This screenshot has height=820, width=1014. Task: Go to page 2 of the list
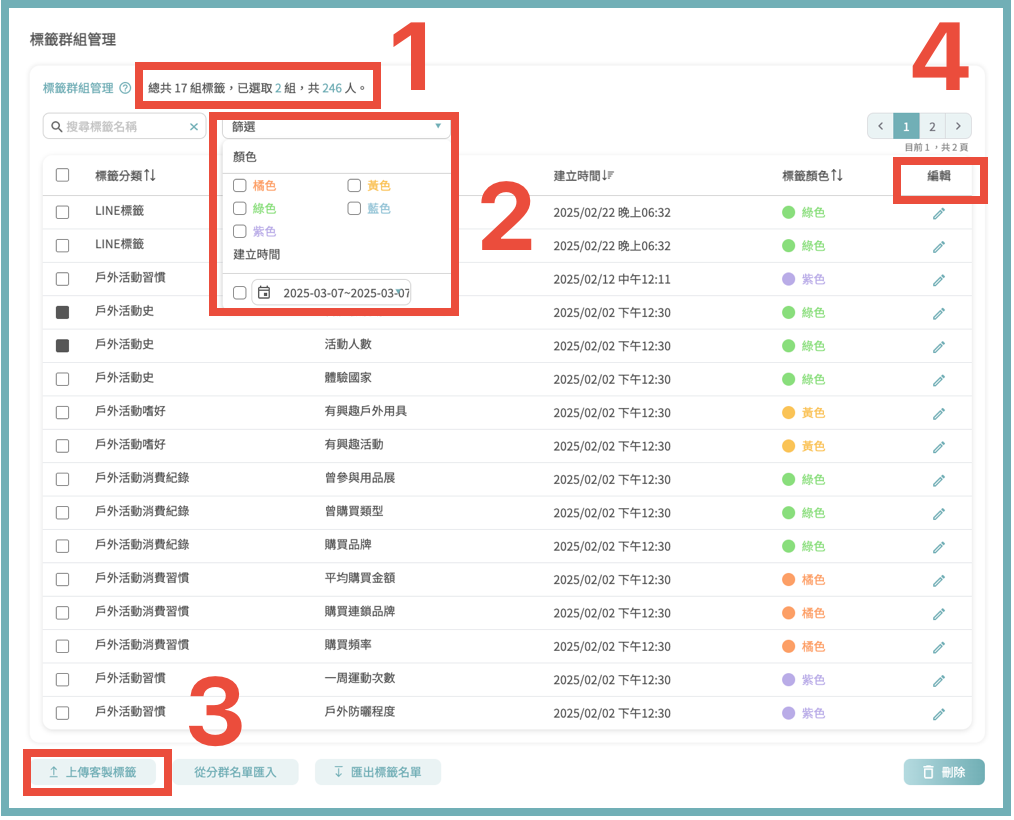point(932,127)
